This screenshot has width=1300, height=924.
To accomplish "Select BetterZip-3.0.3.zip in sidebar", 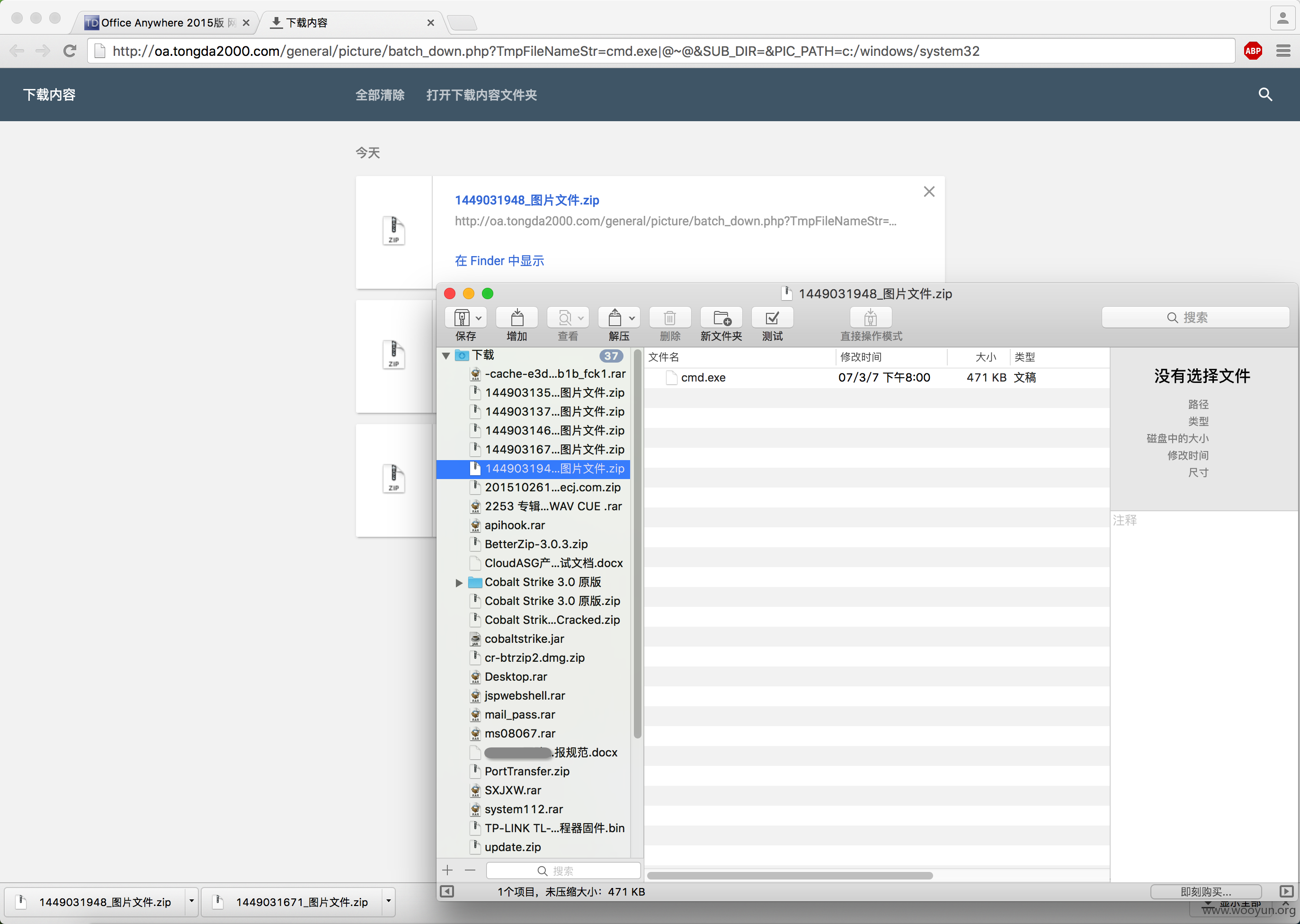I will (x=534, y=544).
